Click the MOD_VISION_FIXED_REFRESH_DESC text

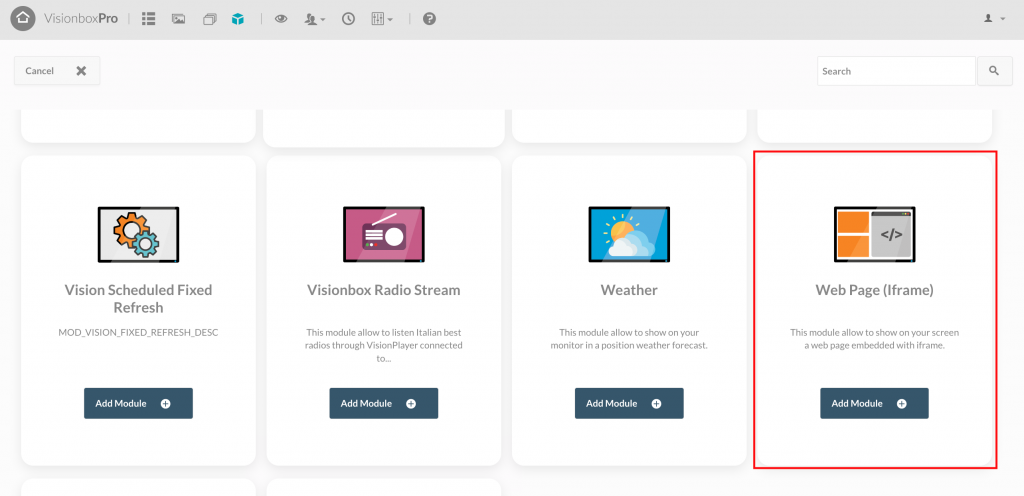138,332
